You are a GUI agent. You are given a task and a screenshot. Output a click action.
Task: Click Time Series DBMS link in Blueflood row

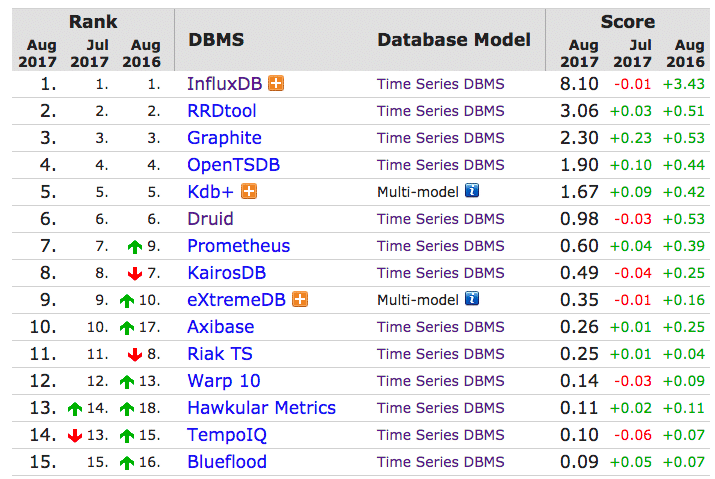click(440, 462)
